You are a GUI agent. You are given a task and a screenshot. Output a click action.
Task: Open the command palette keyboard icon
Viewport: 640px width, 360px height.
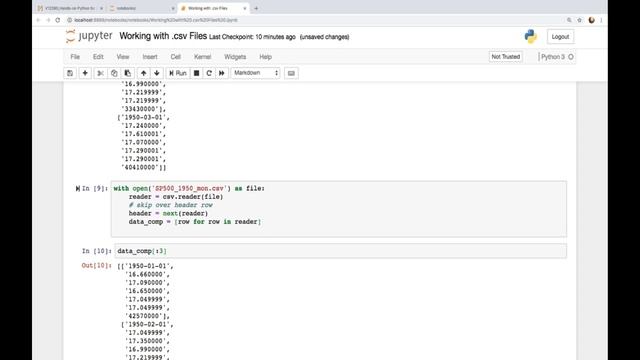(291, 73)
